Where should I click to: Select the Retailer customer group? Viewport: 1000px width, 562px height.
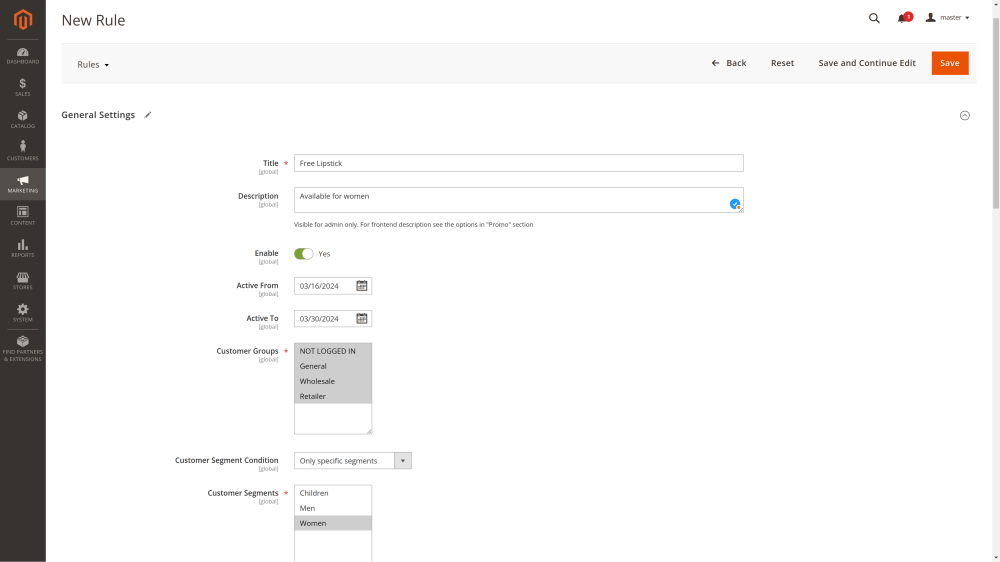[x=333, y=396]
